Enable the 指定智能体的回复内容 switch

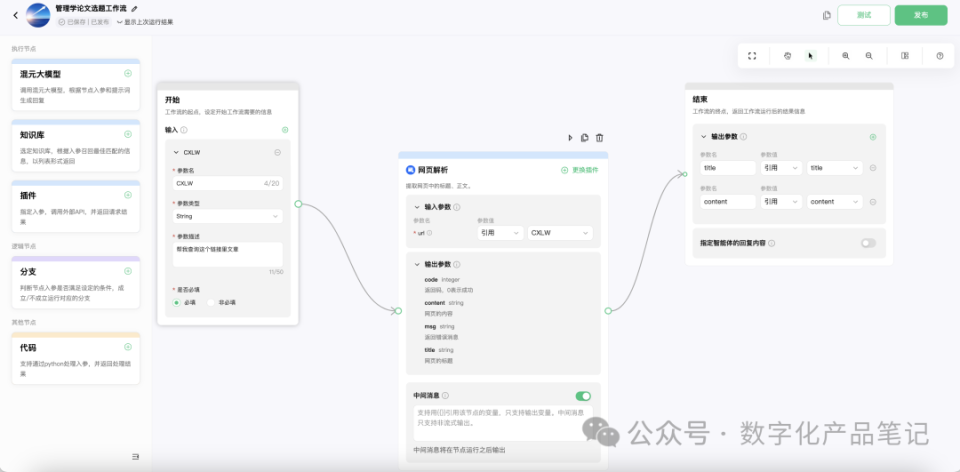(868, 243)
